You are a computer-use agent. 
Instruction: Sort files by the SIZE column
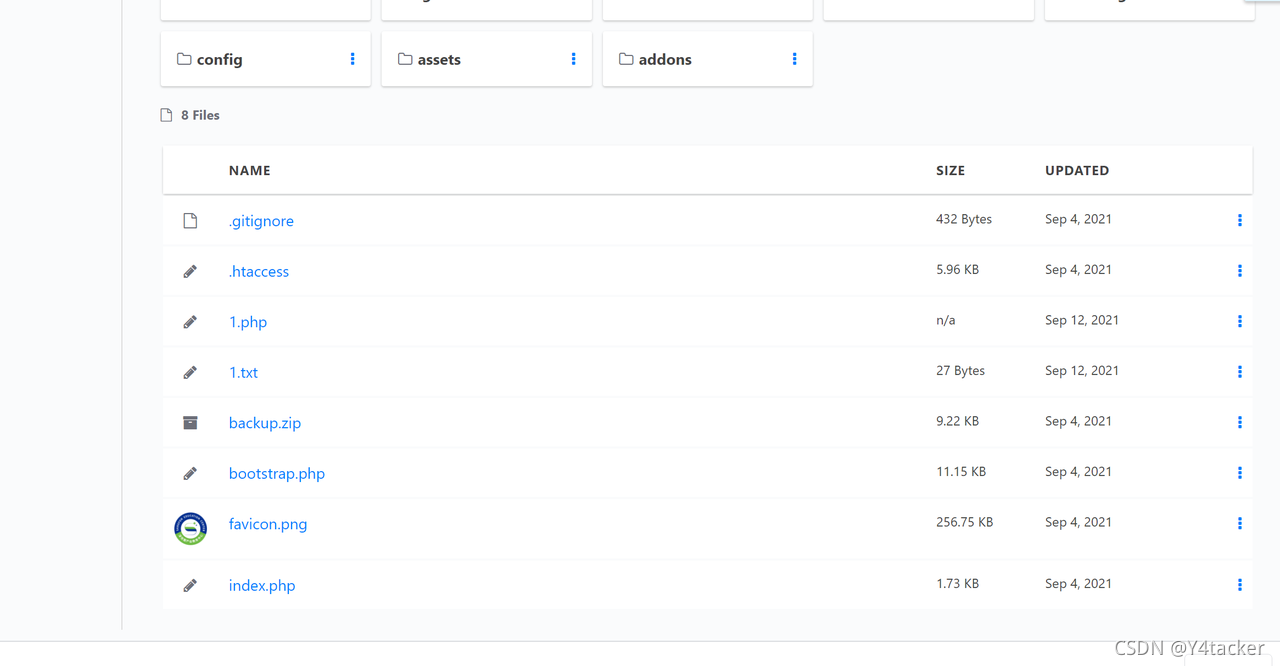click(x=950, y=170)
